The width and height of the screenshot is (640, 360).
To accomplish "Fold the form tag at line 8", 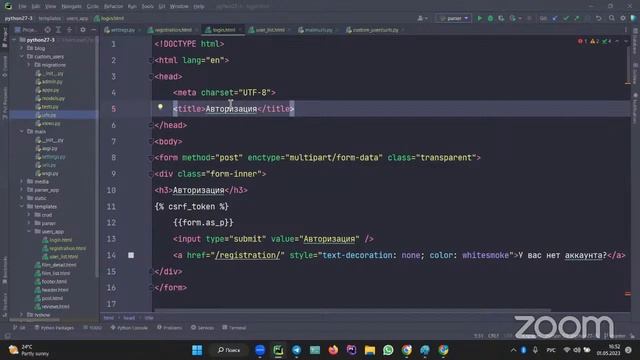I will 151,158.
